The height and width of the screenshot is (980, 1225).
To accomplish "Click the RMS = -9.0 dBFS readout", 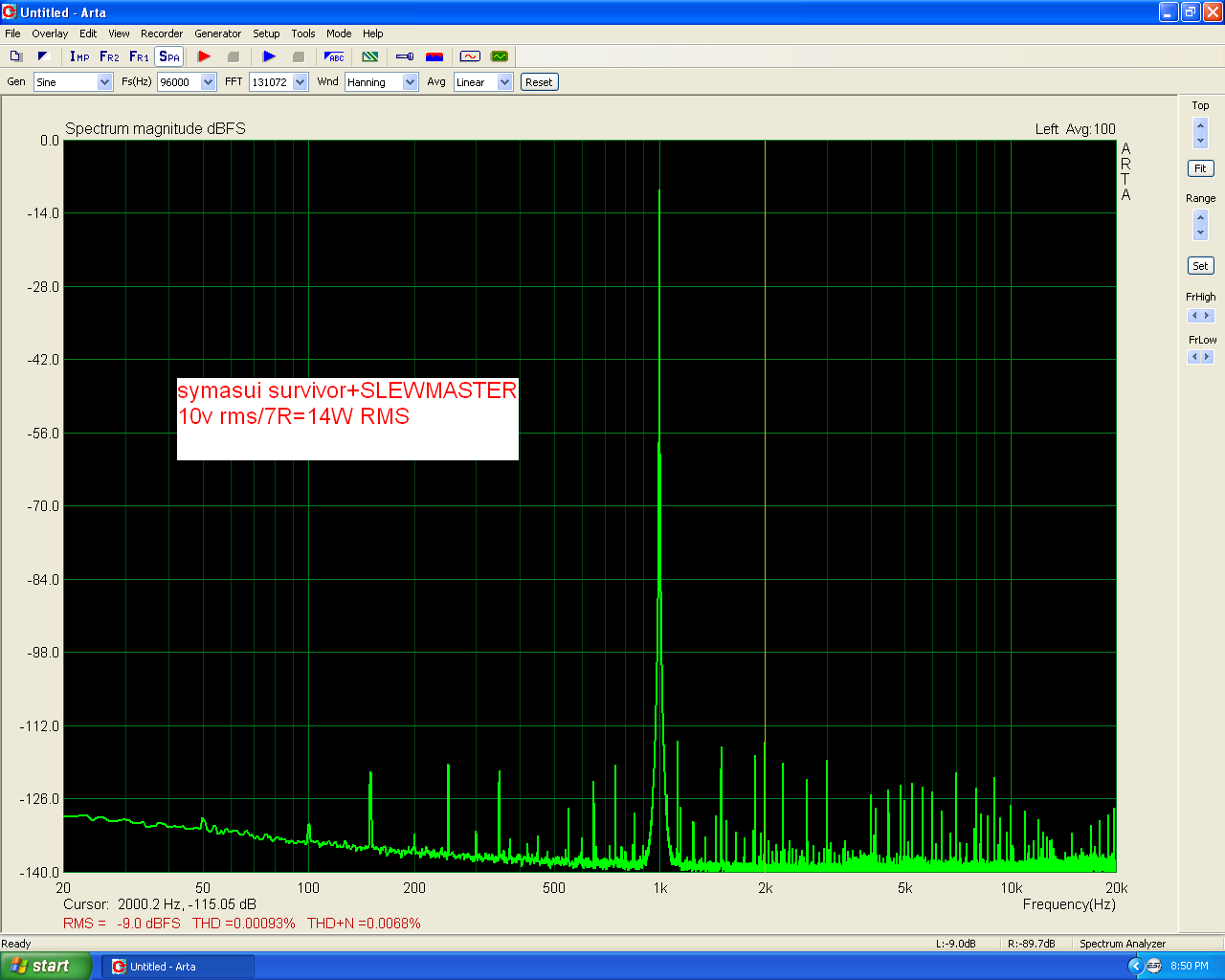I will coord(122,924).
